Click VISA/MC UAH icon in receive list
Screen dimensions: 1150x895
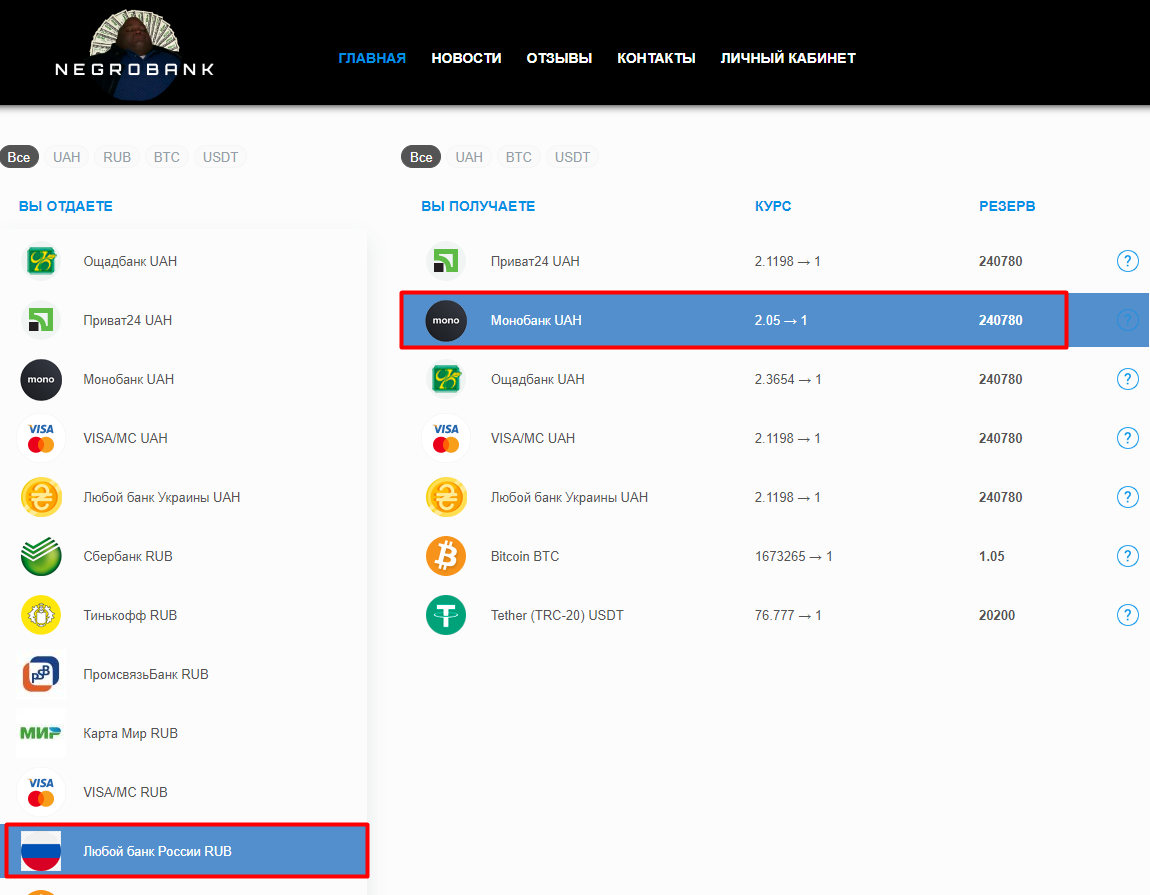tap(446, 438)
